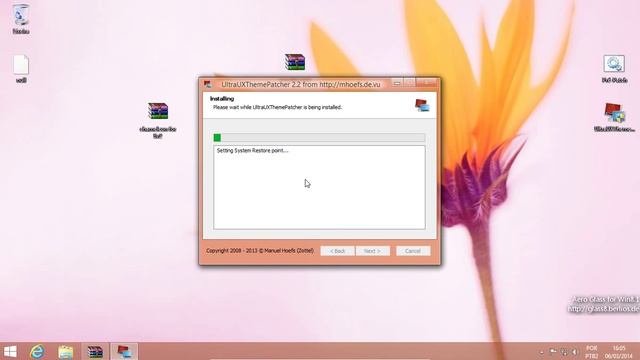Select the magnifier shortcut icon at top right of desktop
640x360 pixels.
pyautogui.click(x=614, y=64)
